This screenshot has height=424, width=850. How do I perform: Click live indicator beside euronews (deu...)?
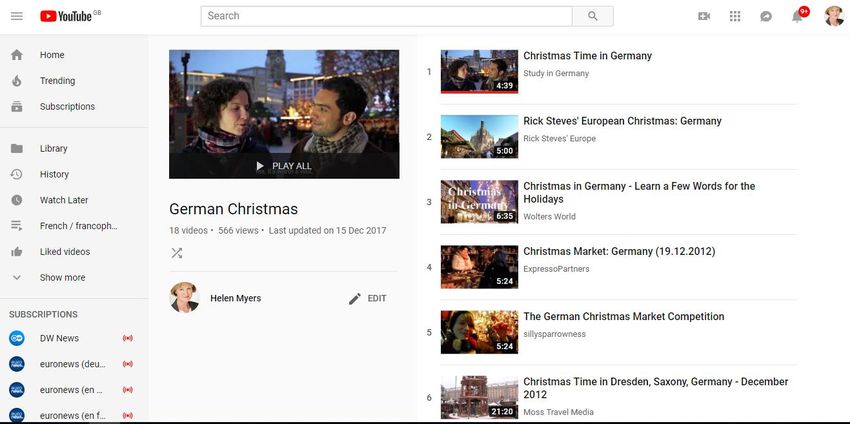tap(128, 364)
